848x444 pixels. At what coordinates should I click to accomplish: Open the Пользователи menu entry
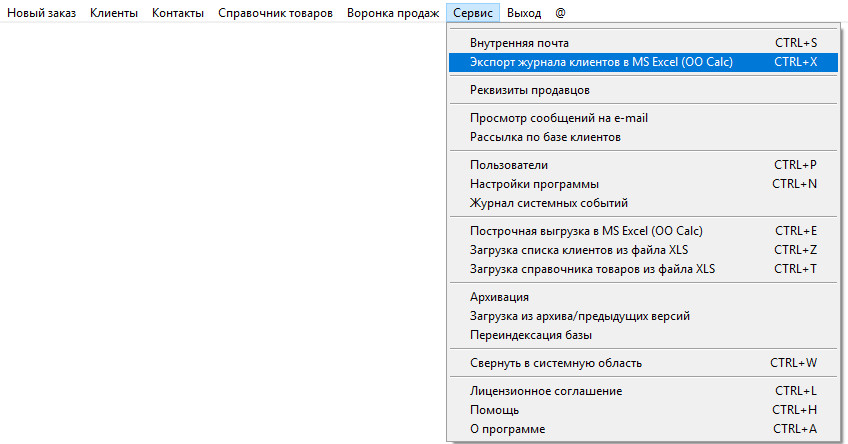tap(509, 165)
